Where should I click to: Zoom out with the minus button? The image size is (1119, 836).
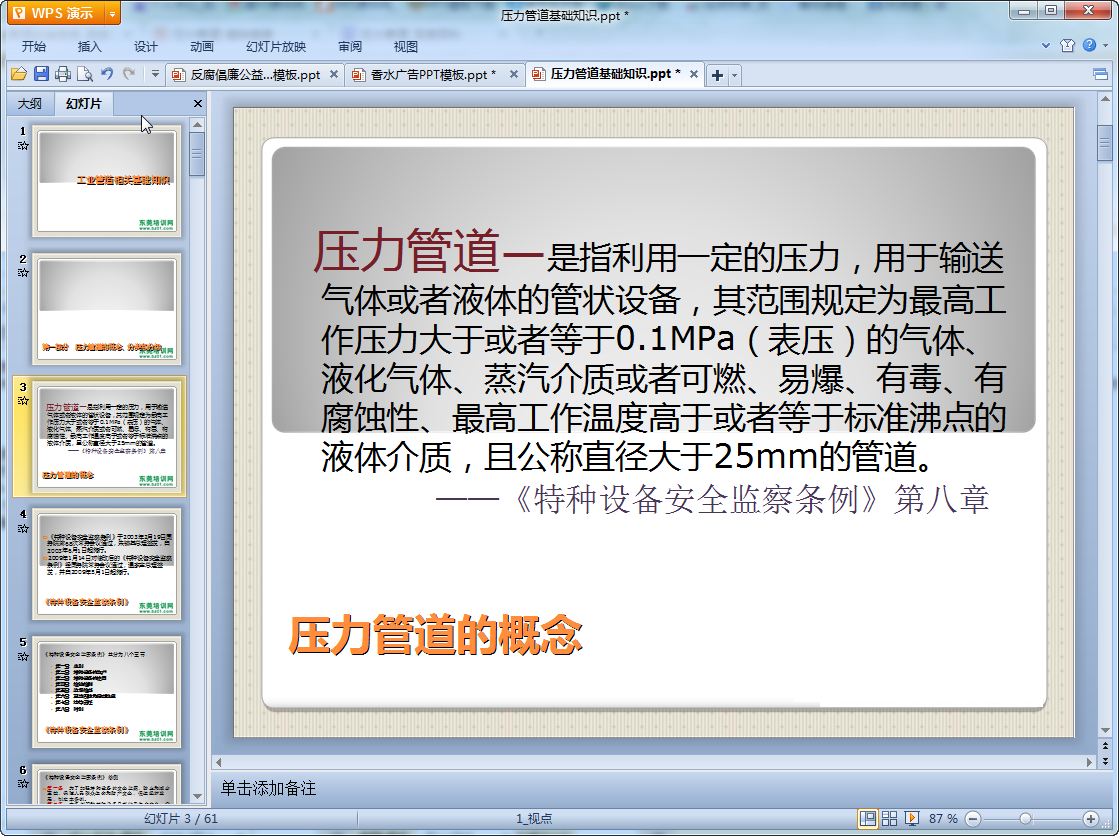973,819
